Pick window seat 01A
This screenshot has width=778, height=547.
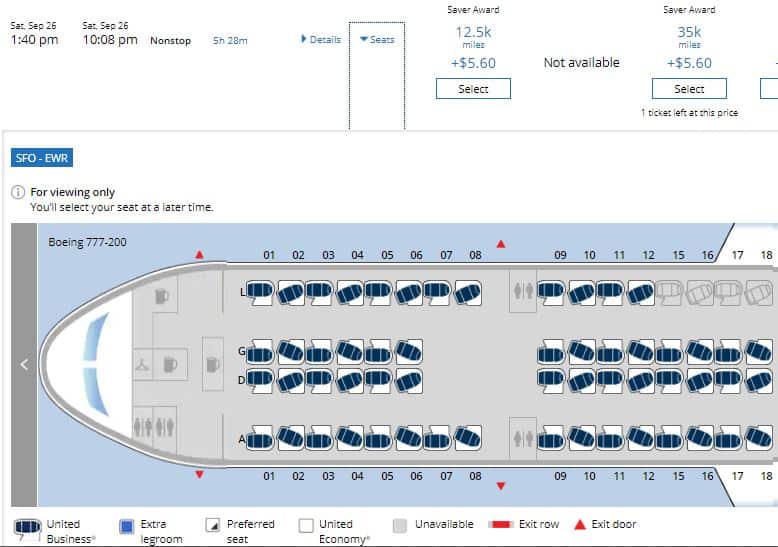click(260, 438)
